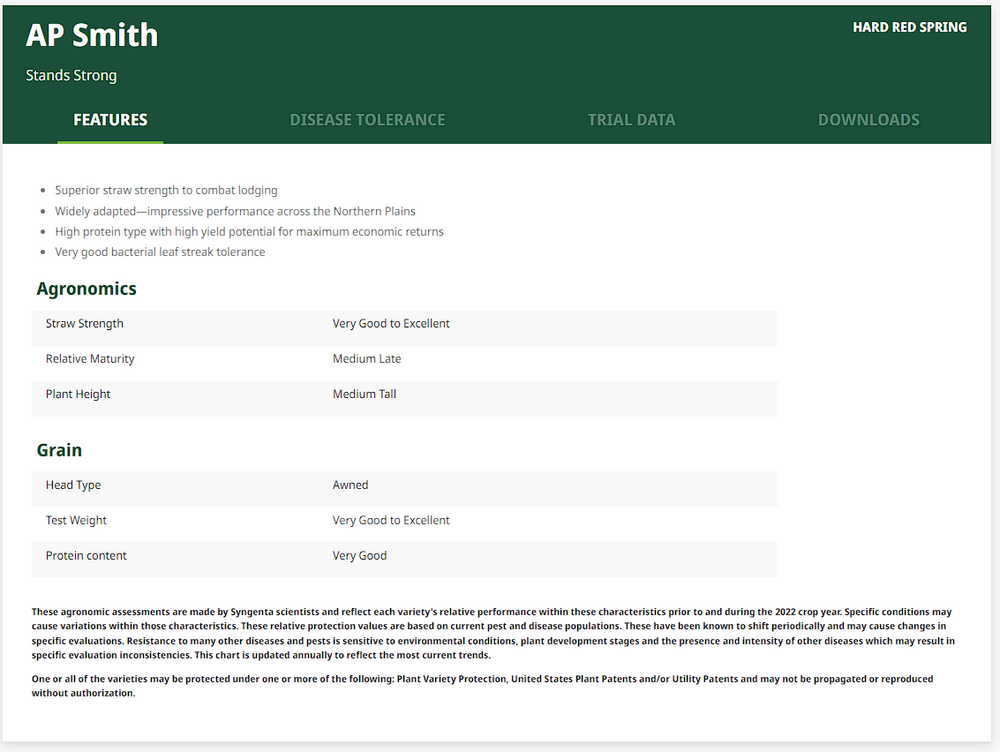Click the high protein type bullet

(249, 232)
